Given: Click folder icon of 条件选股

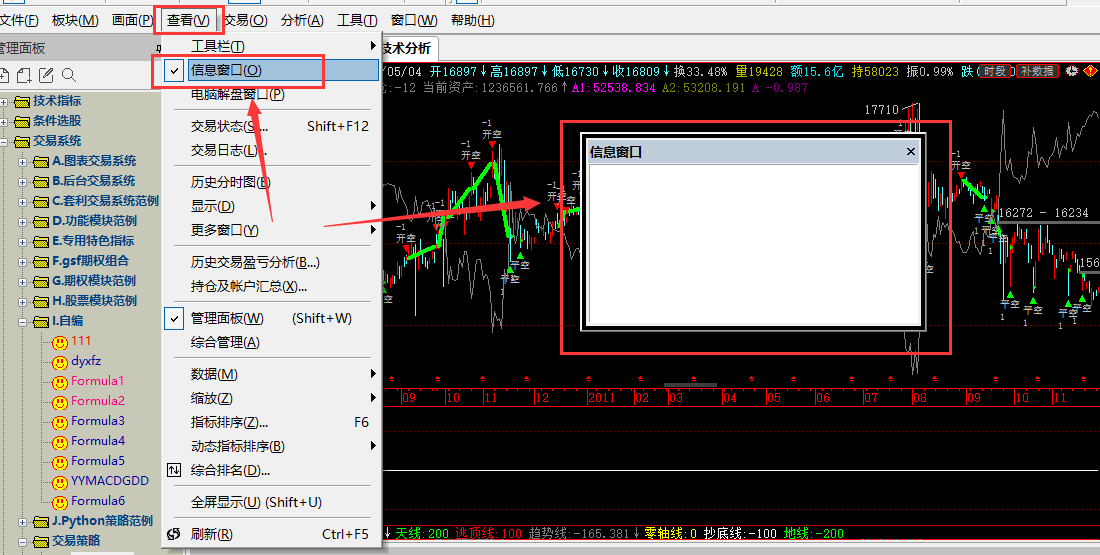Looking at the screenshot, I should (x=22, y=121).
